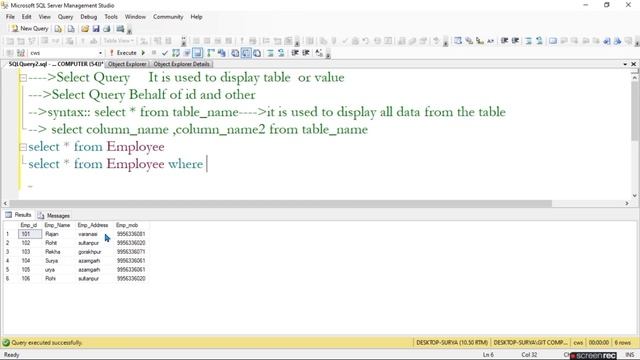The width and height of the screenshot is (640, 360).
Task: Show the Results tab
Action: click(x=18, y=215)
